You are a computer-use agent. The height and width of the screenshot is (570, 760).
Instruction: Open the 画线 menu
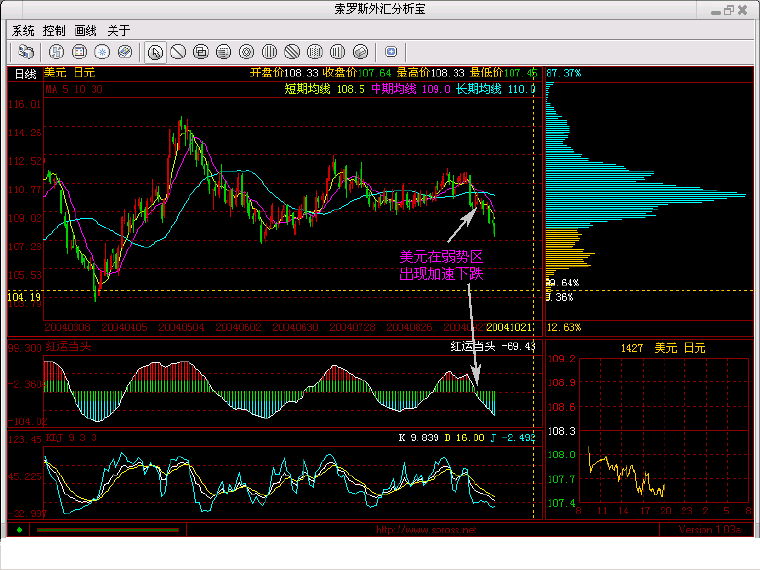(x=87, y=30)
